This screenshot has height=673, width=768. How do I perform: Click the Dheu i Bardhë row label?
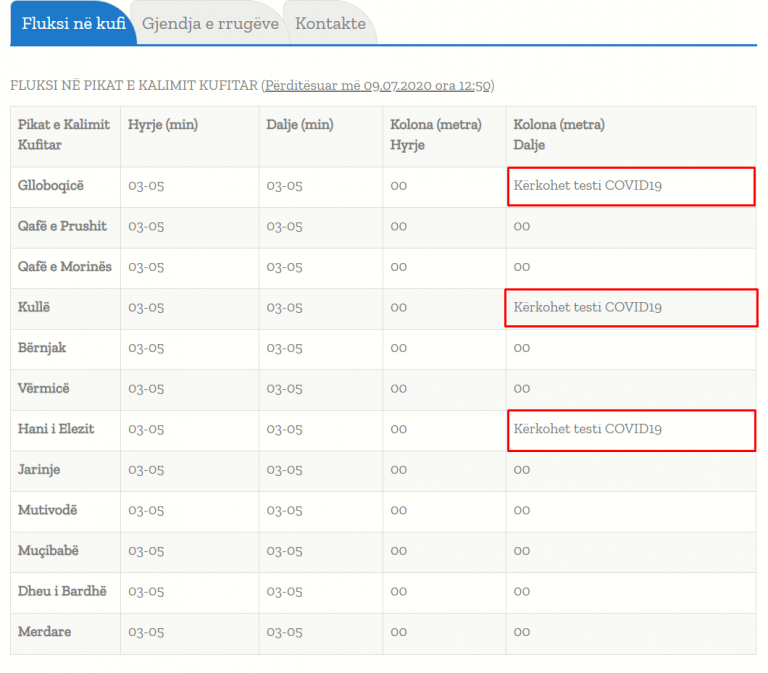pyautogui.click(x=62, y=591)
